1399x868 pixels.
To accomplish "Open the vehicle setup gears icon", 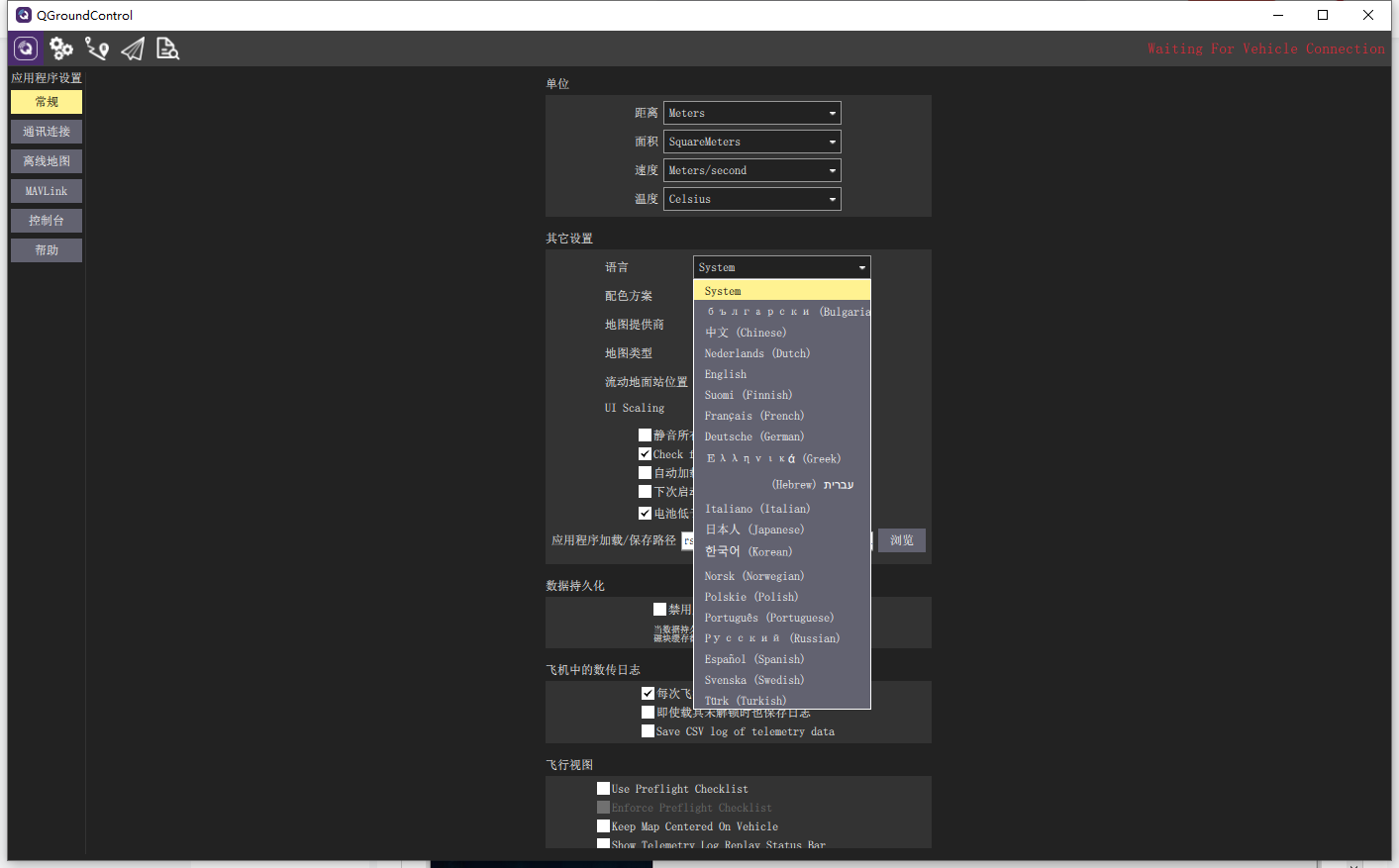I will (x=61, y=48).
